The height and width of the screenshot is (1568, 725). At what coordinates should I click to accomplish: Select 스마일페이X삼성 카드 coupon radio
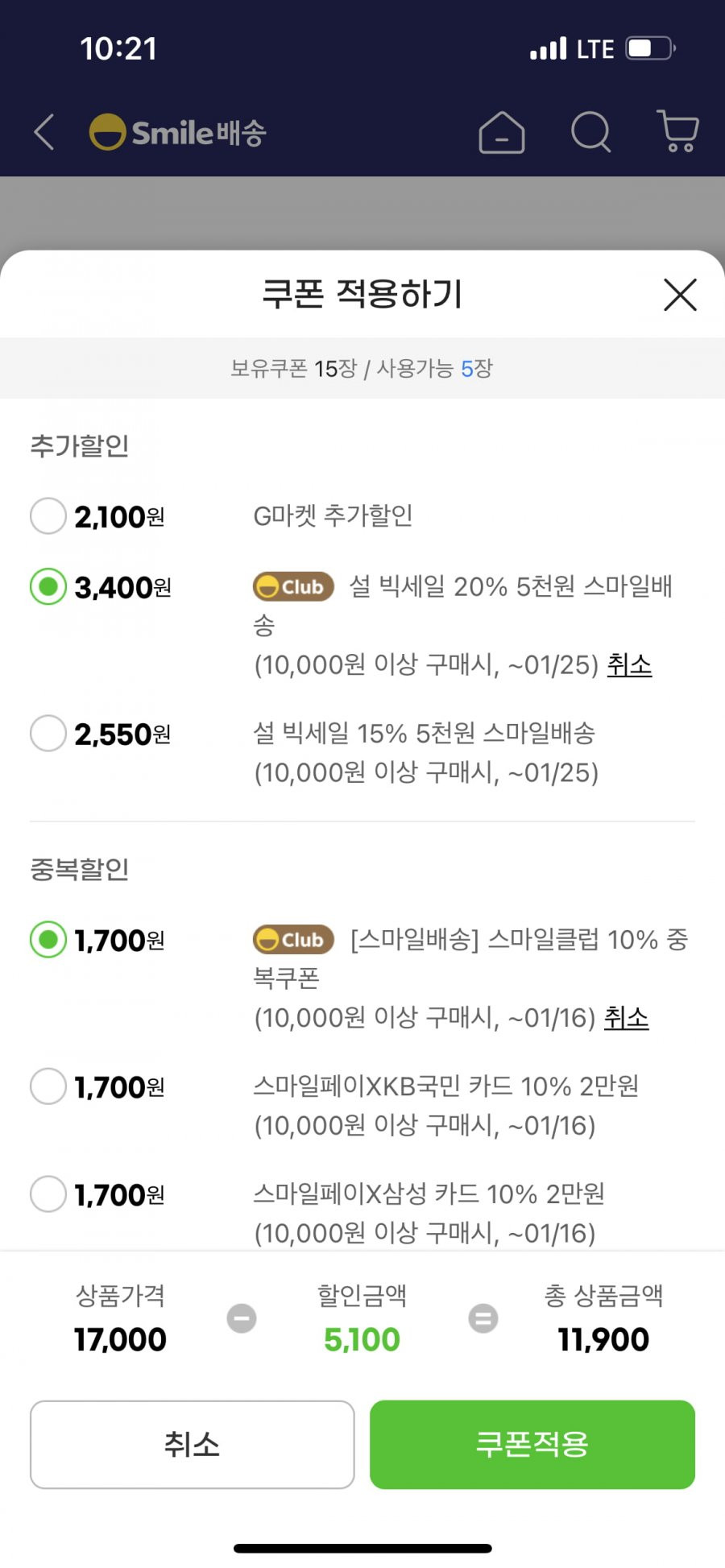(48, 1194)
